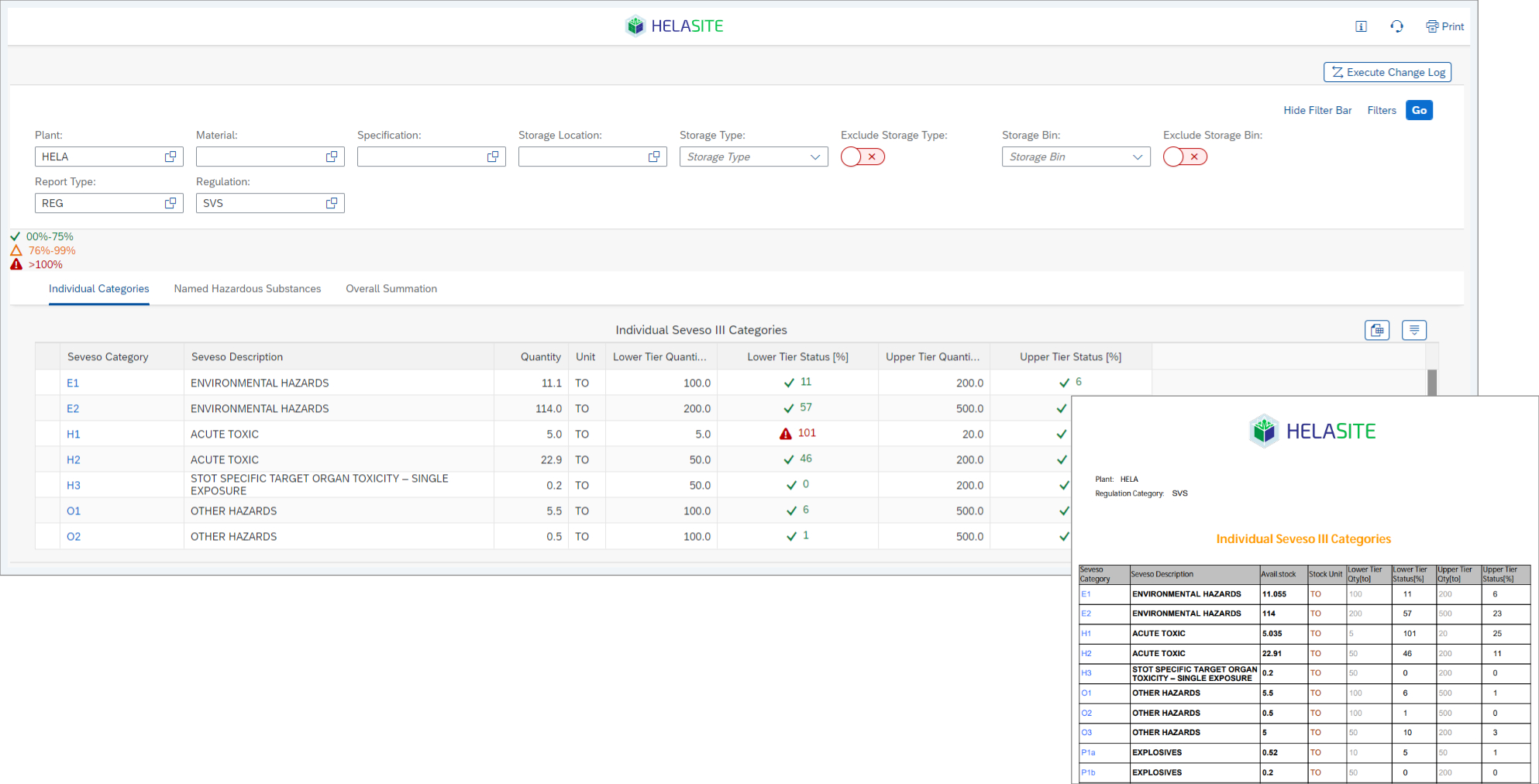Click the Upper Tier Status [%] header
The width and height of the screenshot is (1539, 784).
point(1070,356)
